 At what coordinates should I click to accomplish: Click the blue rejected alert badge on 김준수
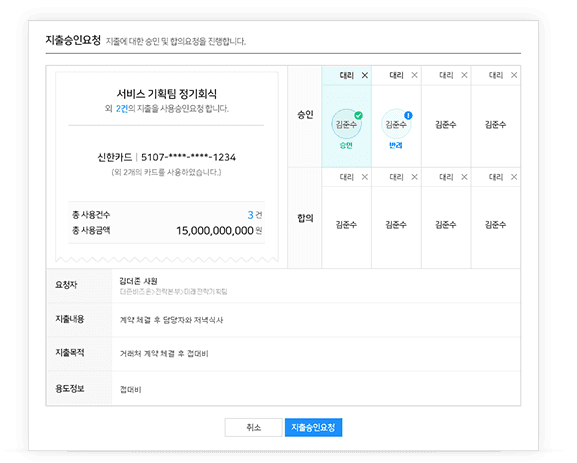(x=408, y=115)
